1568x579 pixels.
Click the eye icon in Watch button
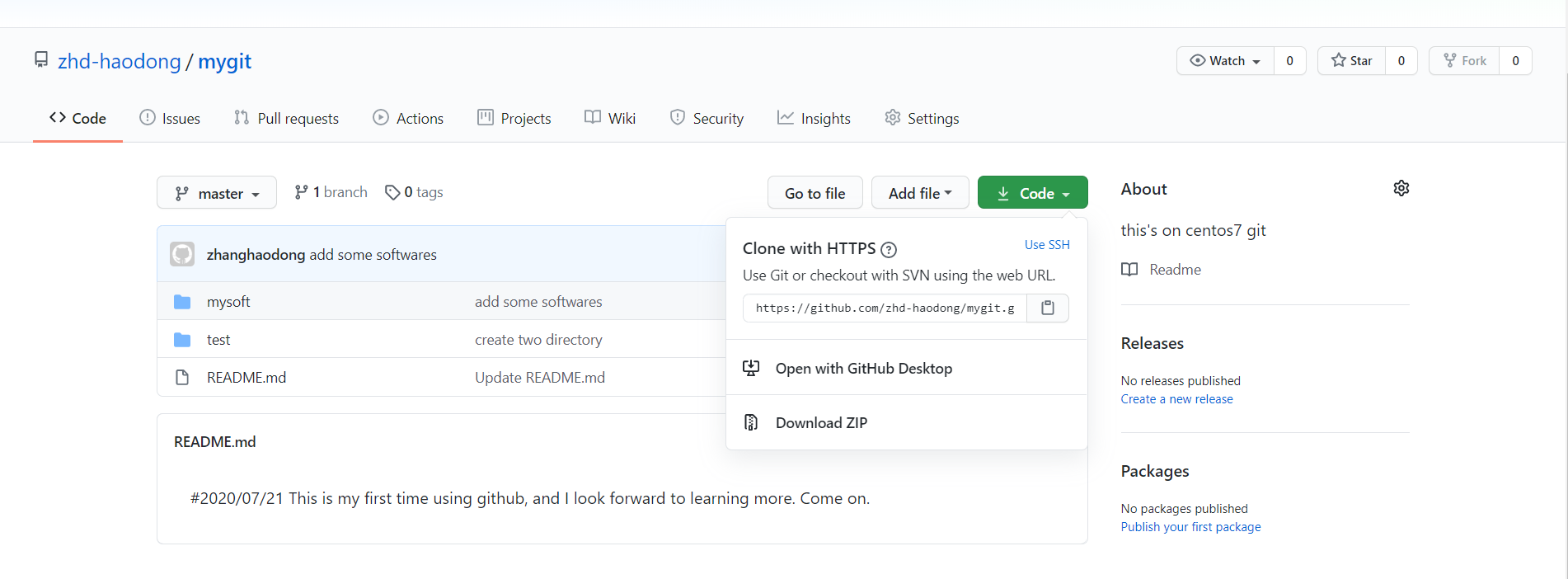pyautogui.click(x=1198, y=60)
